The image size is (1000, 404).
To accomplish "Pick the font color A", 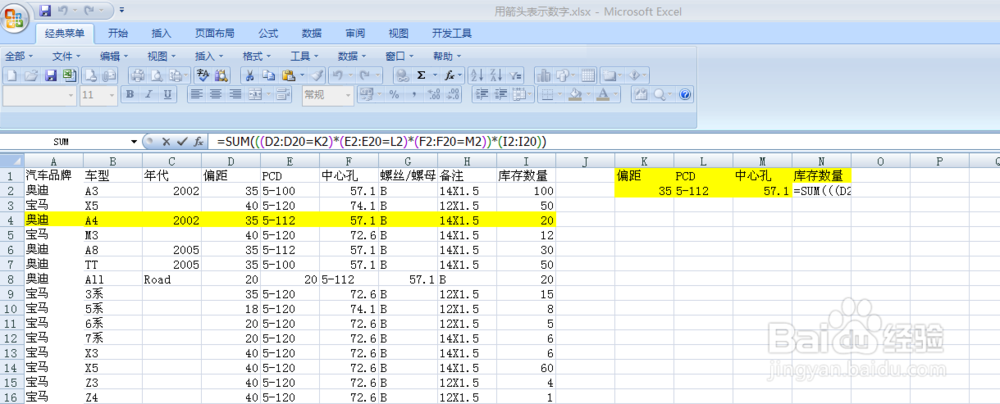I will [603, 95].
